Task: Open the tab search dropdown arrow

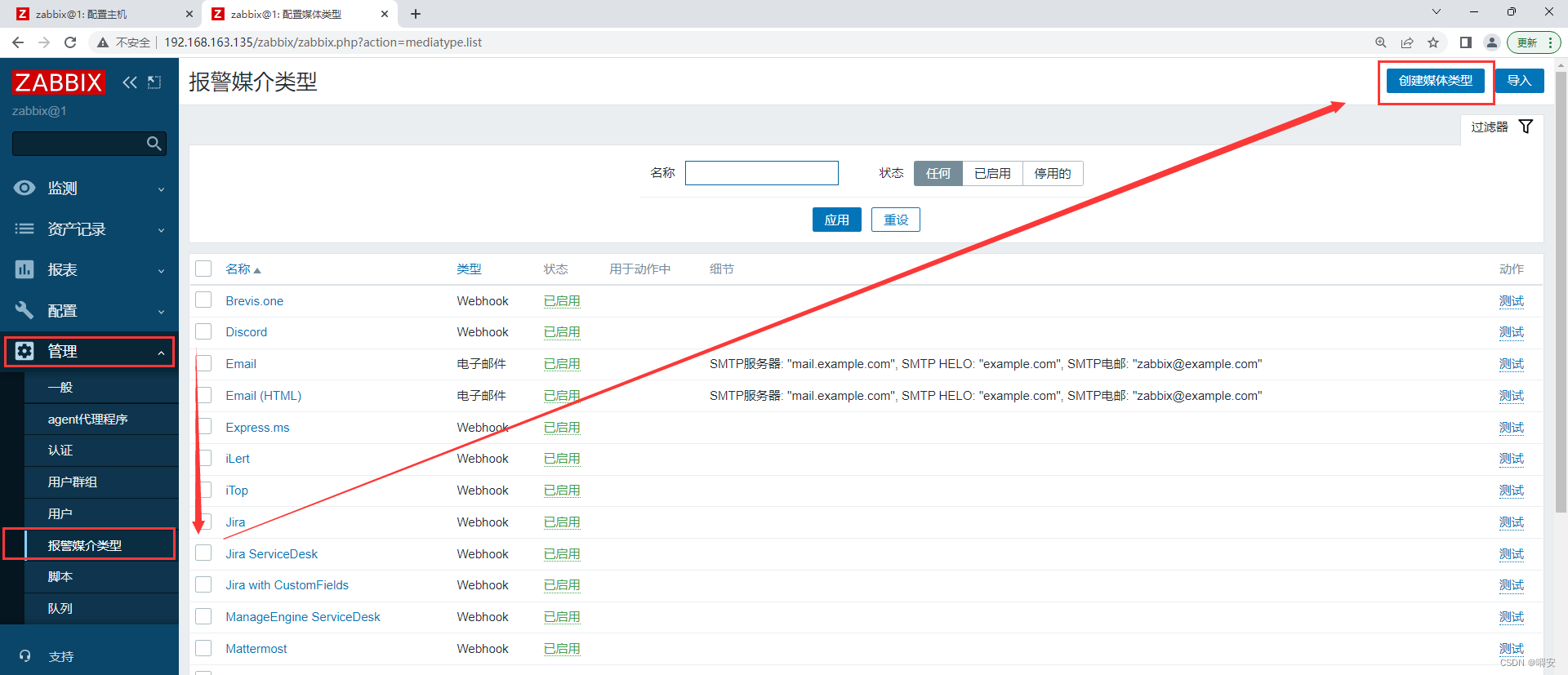Action: (1437, 11)
